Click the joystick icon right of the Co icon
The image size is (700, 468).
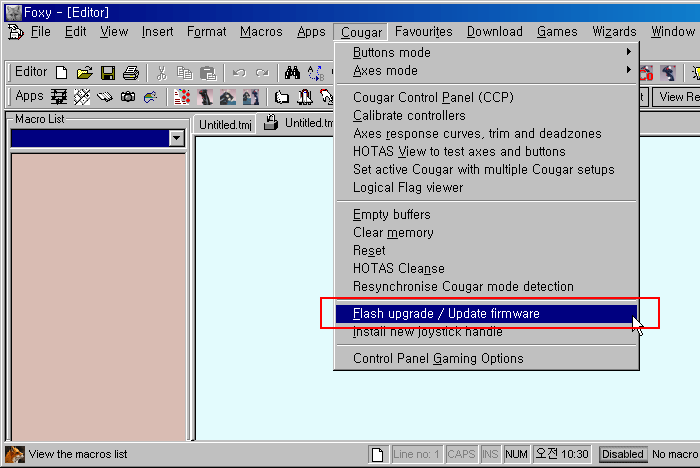(x=668, y=73)
